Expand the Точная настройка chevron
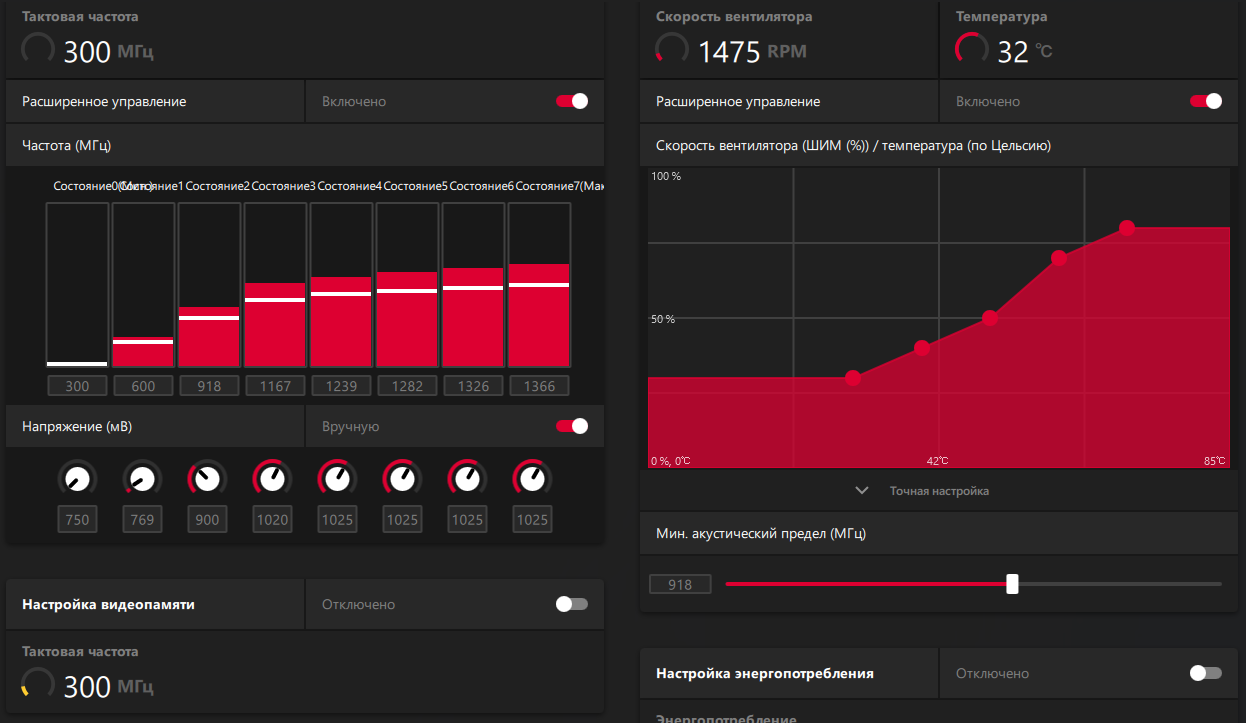 click(862, 491)
